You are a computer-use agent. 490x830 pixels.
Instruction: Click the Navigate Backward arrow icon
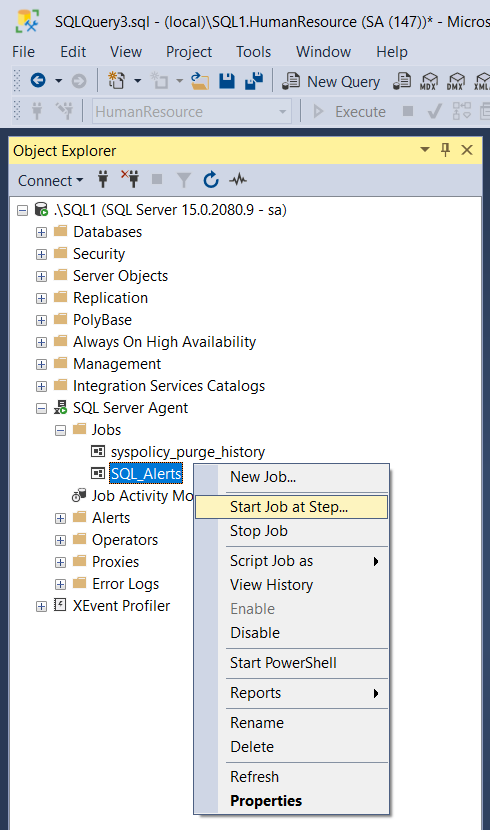click(38, 80)
